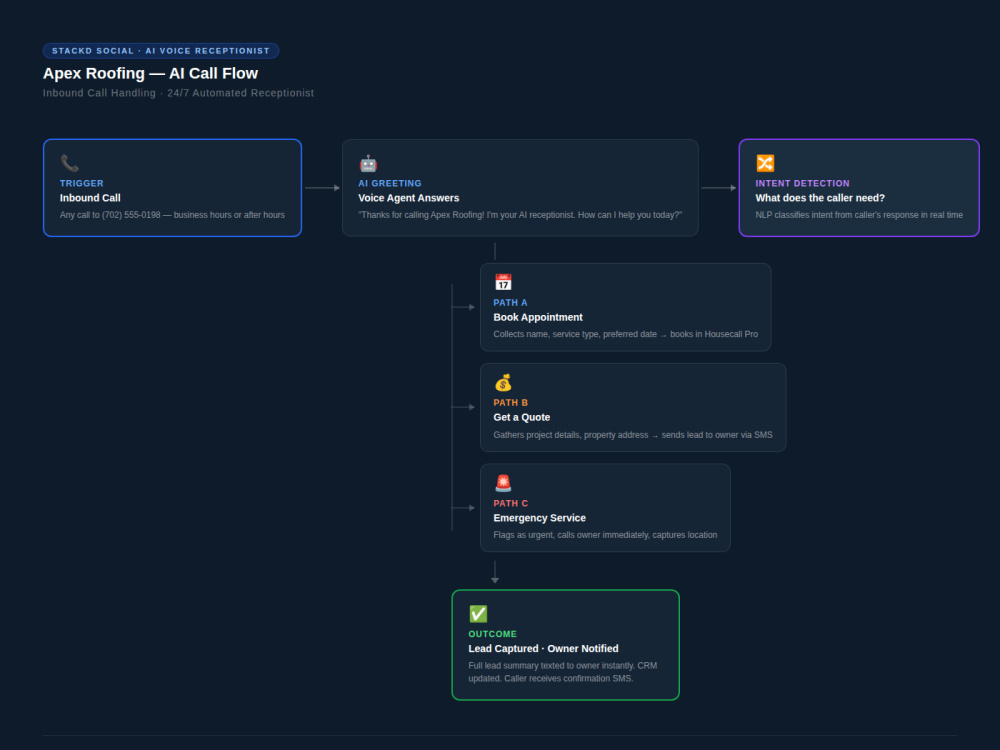Select the "Voice Agent Answers" heading
The image size is (1000, 750).
click(x=409, y=198)
